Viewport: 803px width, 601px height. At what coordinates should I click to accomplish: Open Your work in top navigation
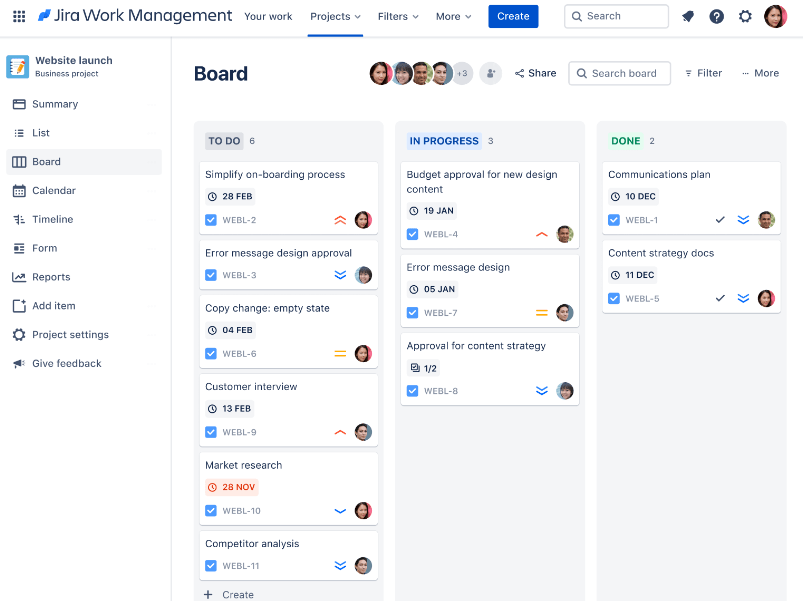click(268, 16)
